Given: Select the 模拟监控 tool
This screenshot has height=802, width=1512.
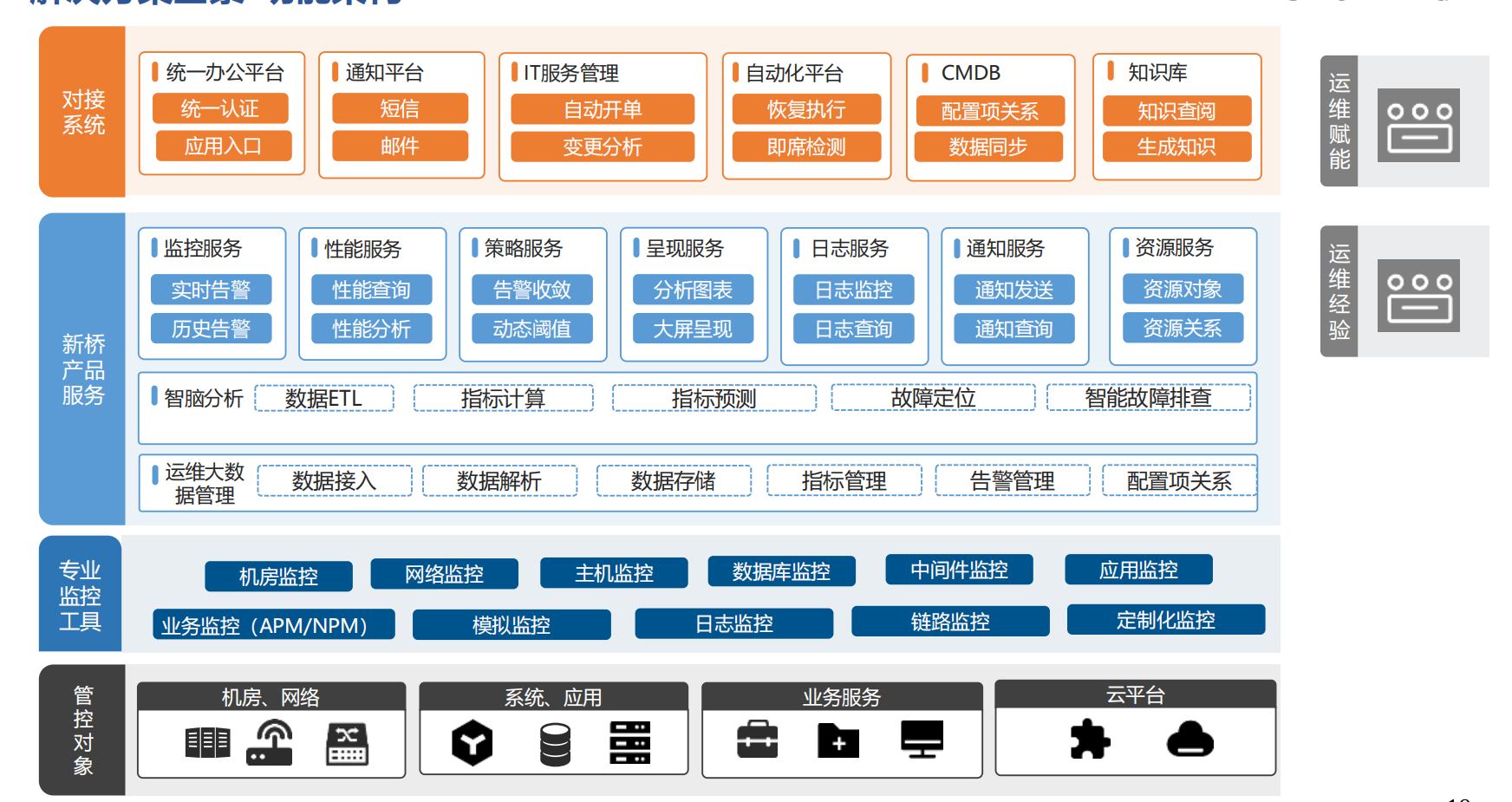Looking at the screenshot, I should tap(512, 624).
